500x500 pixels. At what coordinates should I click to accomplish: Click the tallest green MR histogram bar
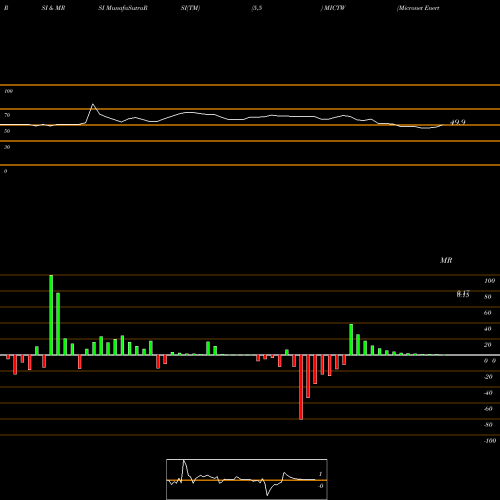tap(51, 315)
